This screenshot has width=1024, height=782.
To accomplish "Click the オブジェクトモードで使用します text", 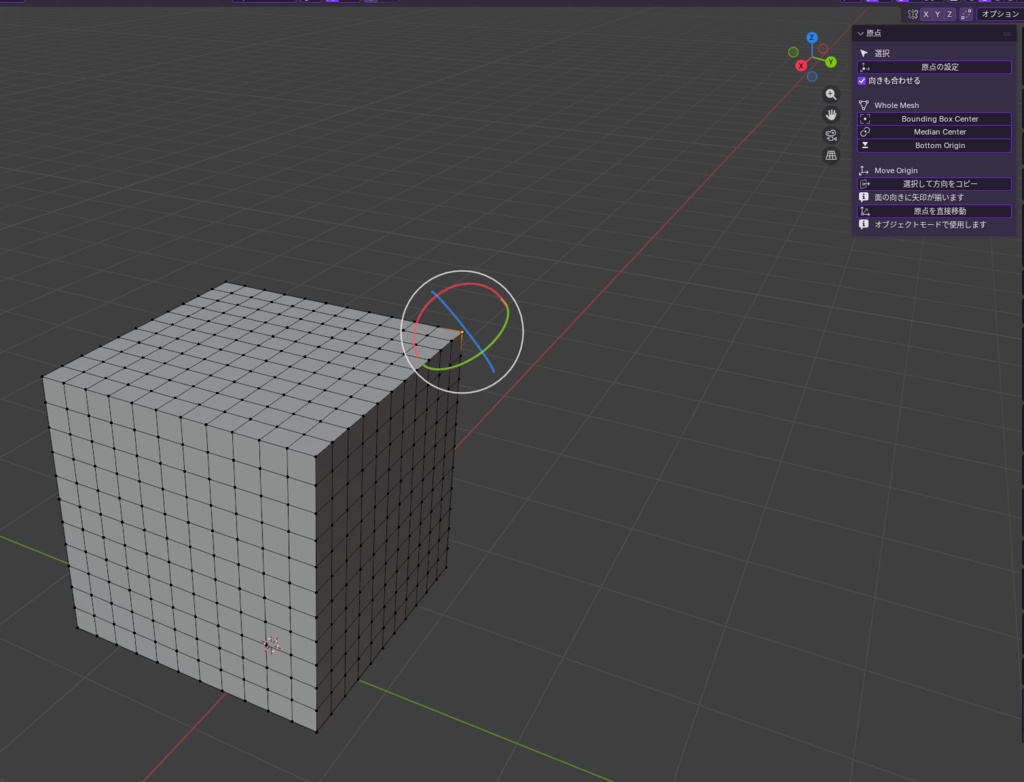I will coord(930,225).
